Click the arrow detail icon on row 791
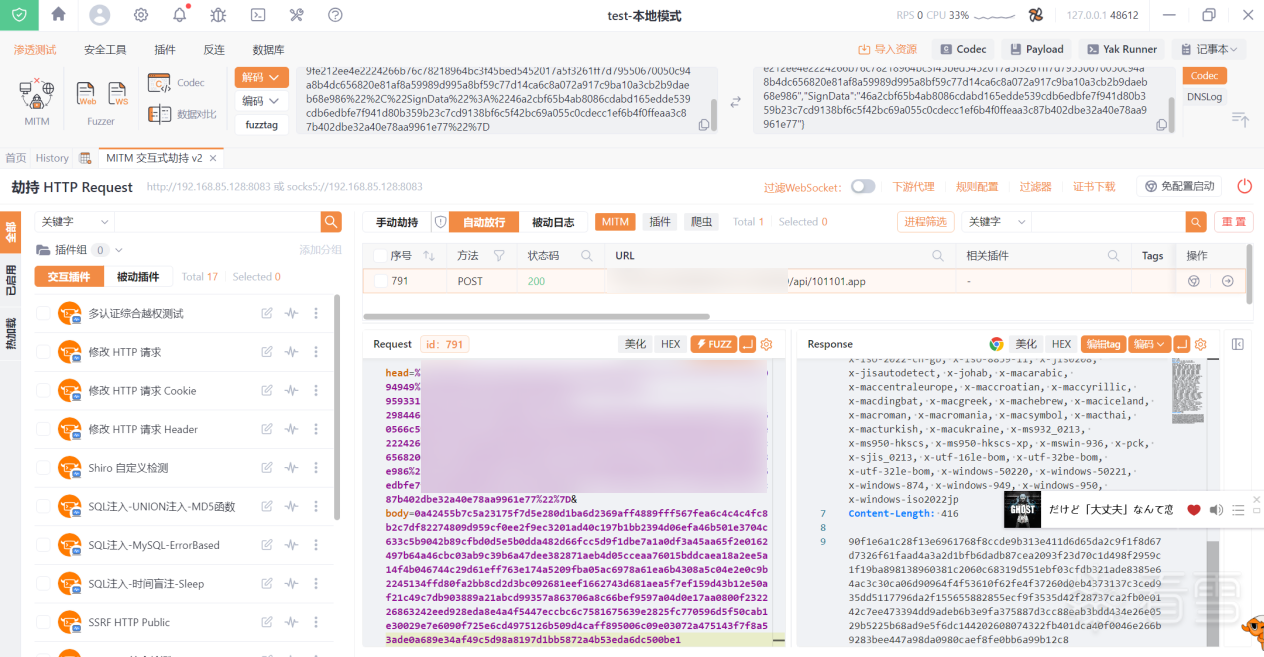 coord(1228,281)
